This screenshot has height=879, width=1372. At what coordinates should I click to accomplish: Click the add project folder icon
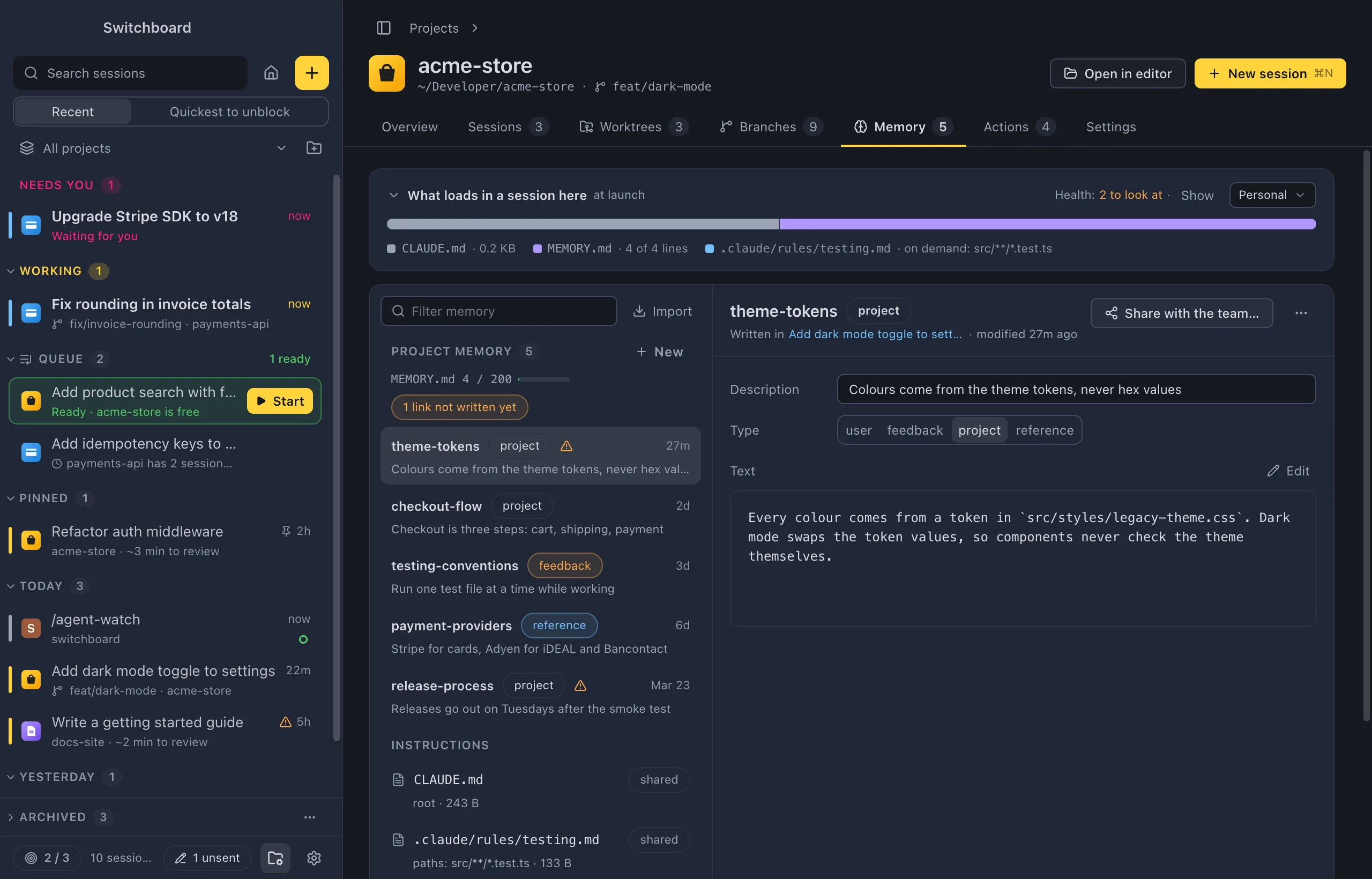(x=314, y=148)
